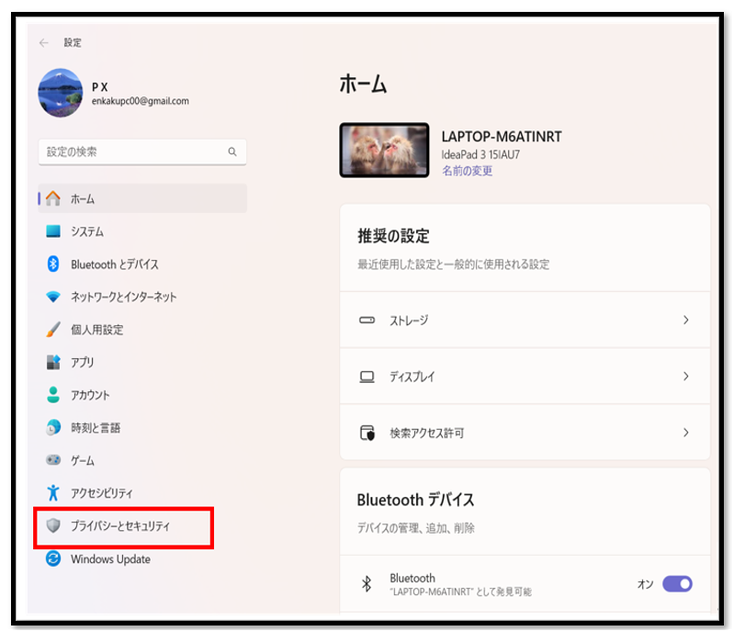Click the back arrow next to 設定
The width and height of the screenshot is (734, 631).
[44, 43]
